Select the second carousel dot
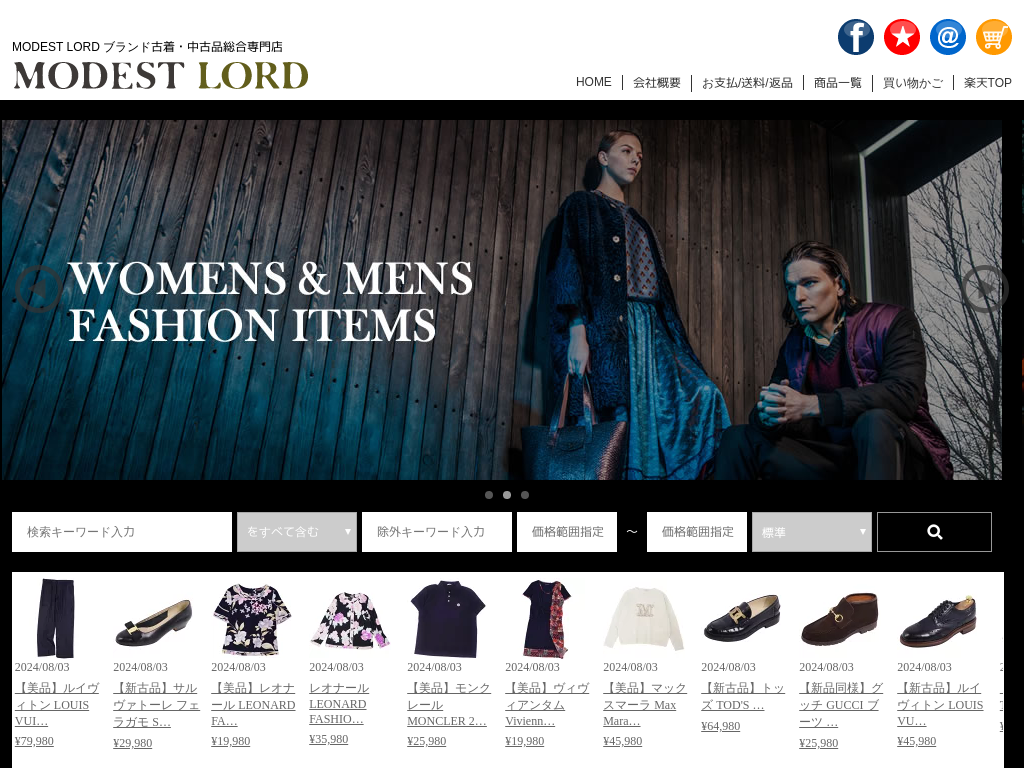 507,495
